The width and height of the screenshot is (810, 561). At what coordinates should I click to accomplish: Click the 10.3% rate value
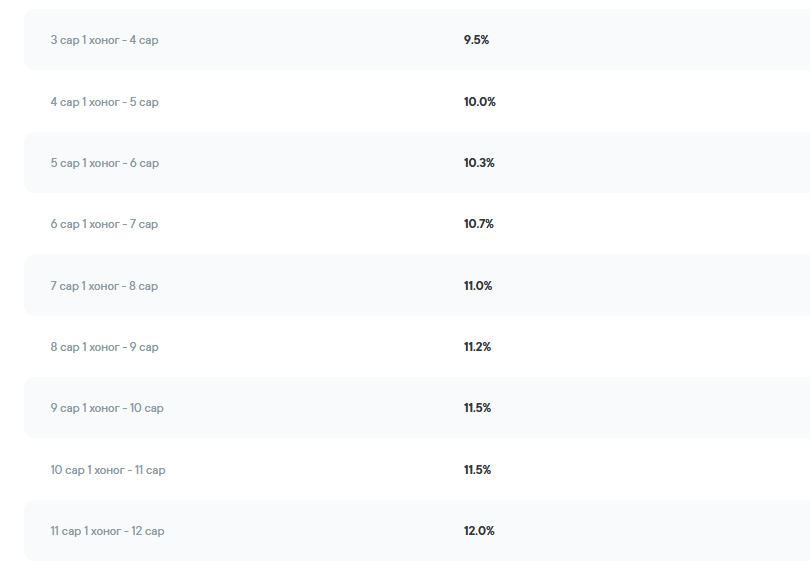pyautogui.click(x=479, y=163)
